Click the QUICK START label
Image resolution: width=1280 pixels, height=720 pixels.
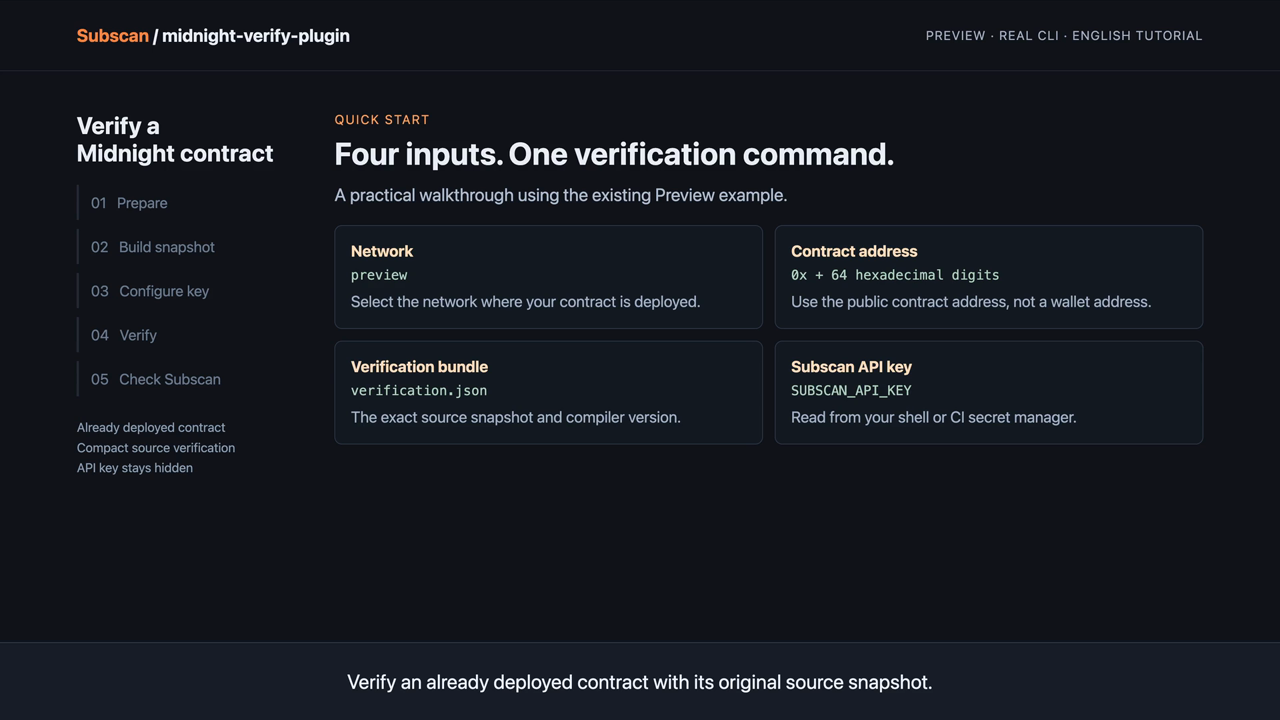click(x=382, y=120)
